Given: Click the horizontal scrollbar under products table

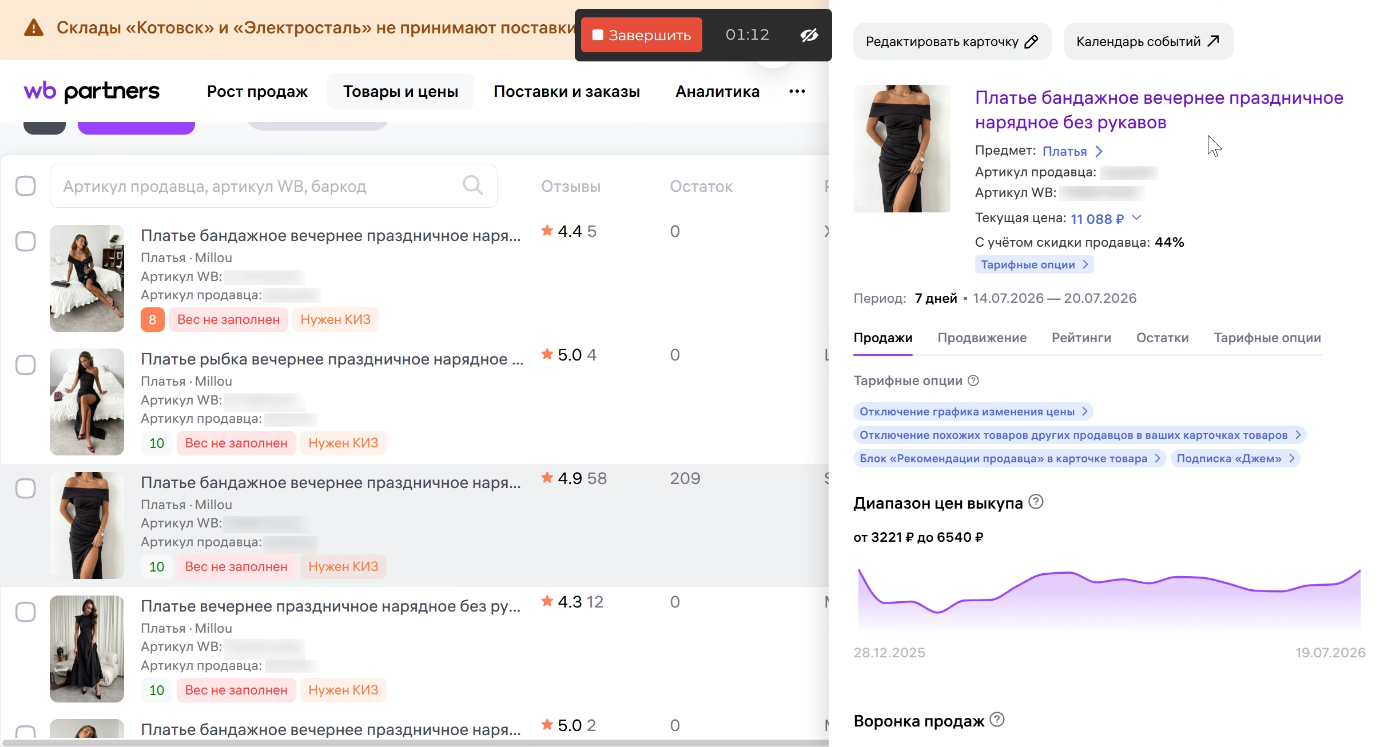Looking at the screenshot, I should pyautogui.click(x=414, y=742).
